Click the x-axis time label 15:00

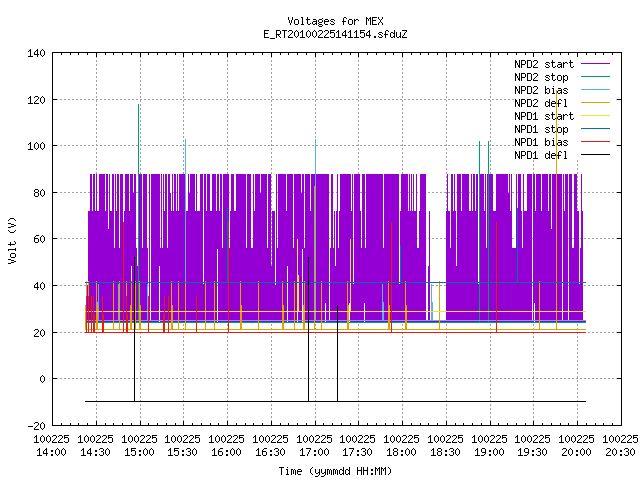click(139, 453)
